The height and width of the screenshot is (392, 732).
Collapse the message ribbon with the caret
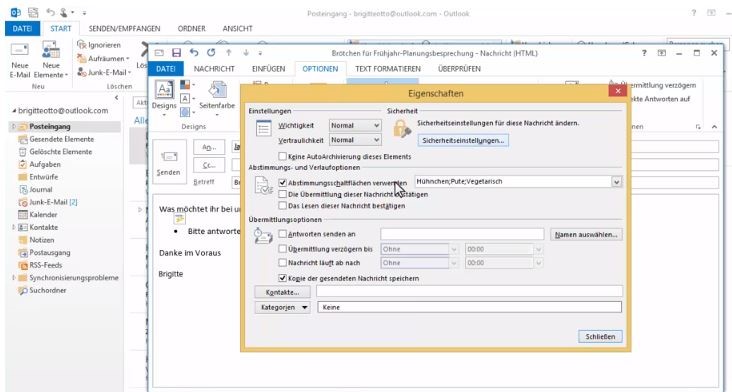coord(714,127)
